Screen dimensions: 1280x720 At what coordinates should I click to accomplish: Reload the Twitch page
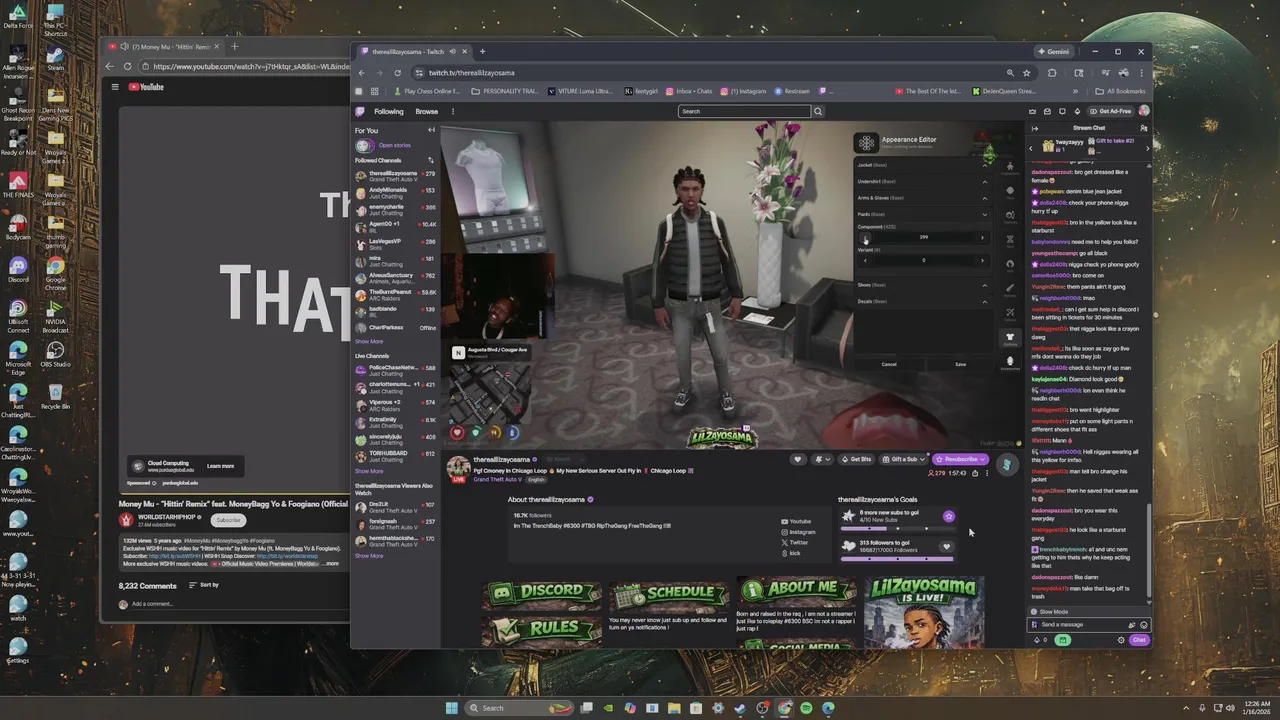tap(397, 72)
